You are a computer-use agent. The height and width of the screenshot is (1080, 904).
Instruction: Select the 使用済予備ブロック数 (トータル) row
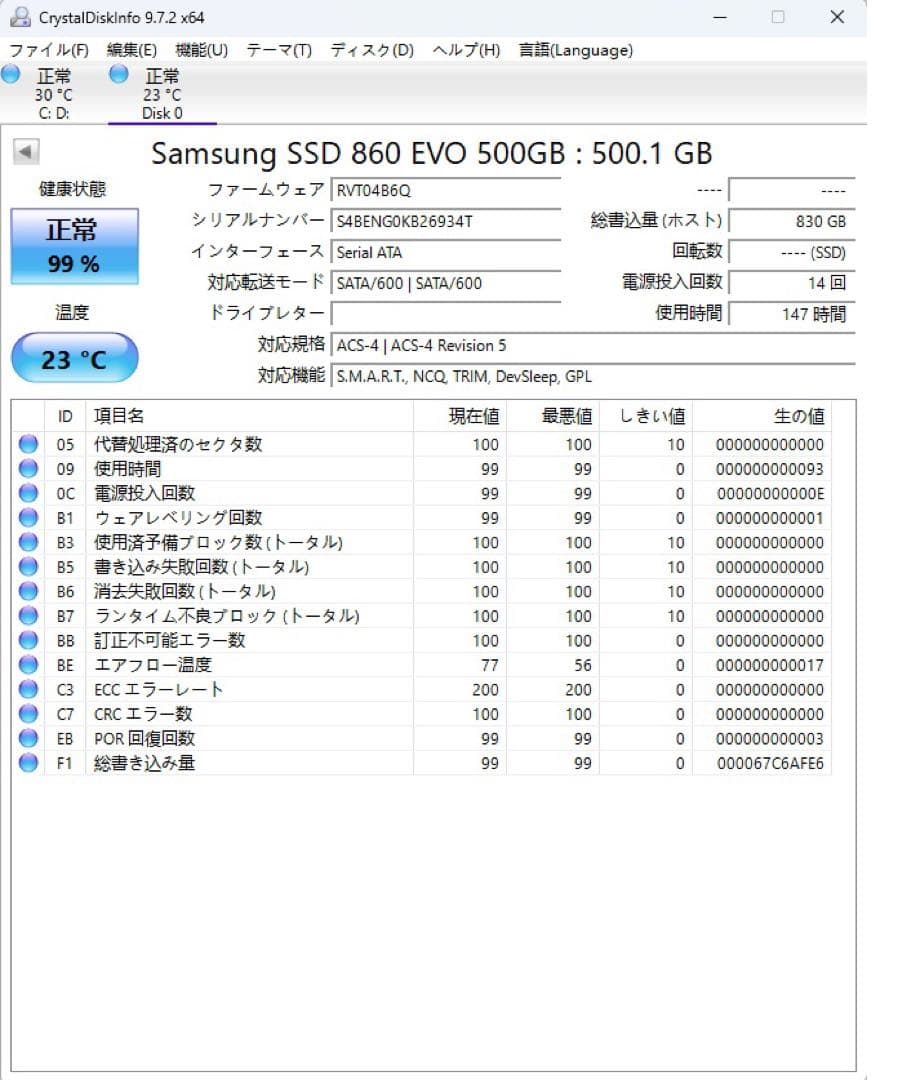(x=422, y=543)
